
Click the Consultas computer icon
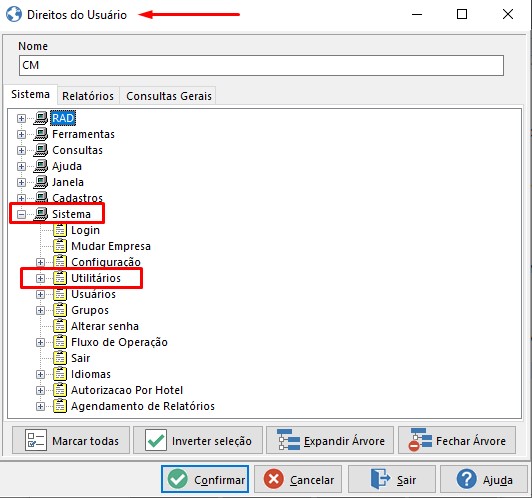click(41, 150)
